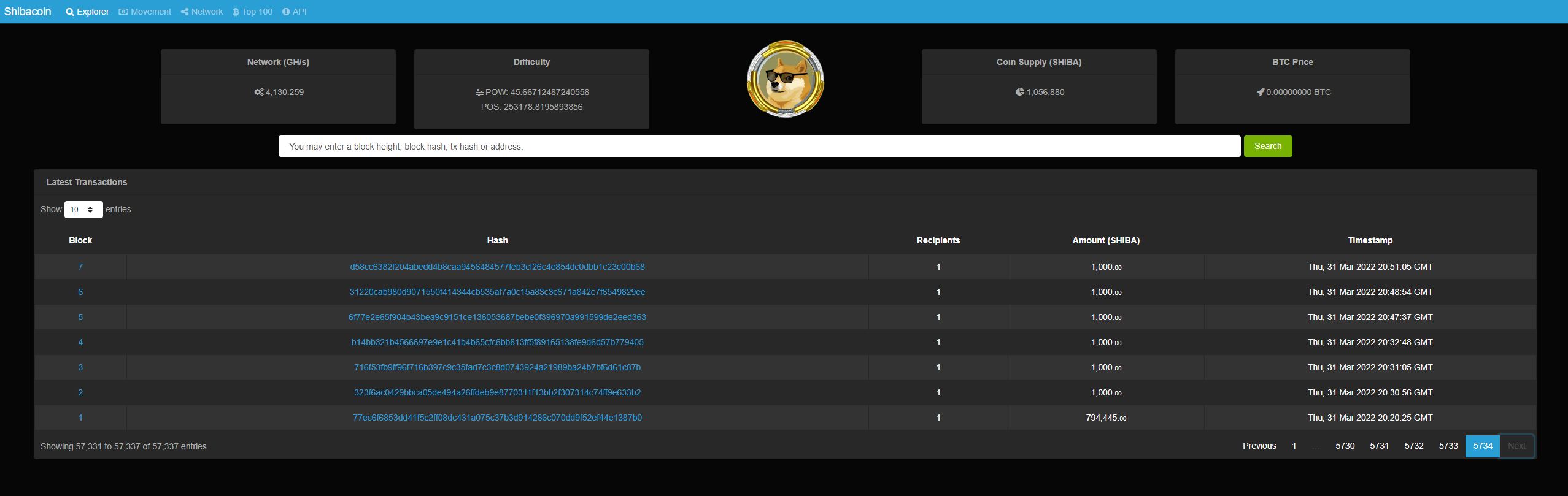Open the Network nav item

tap(202, 12)
